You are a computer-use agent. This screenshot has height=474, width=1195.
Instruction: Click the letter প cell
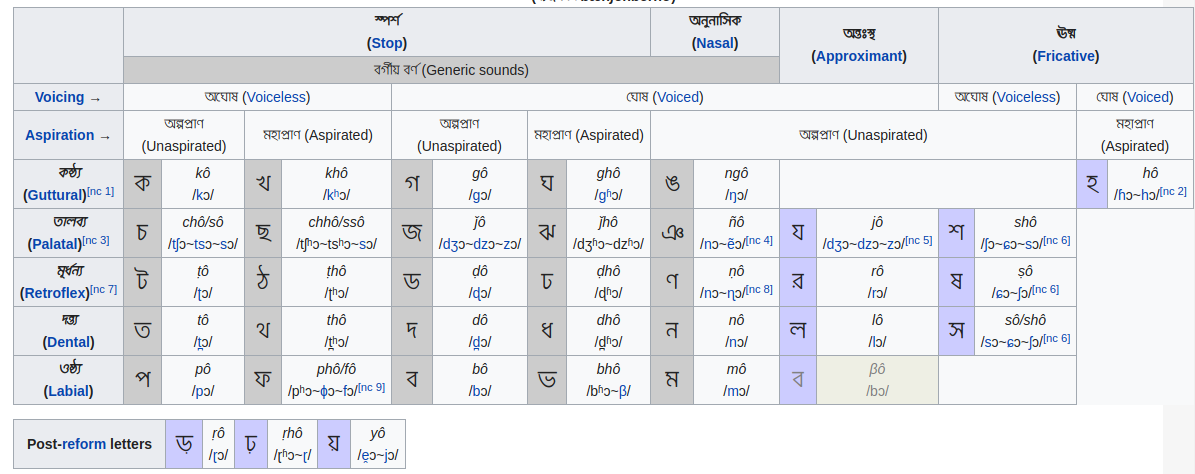pos(143,380)
